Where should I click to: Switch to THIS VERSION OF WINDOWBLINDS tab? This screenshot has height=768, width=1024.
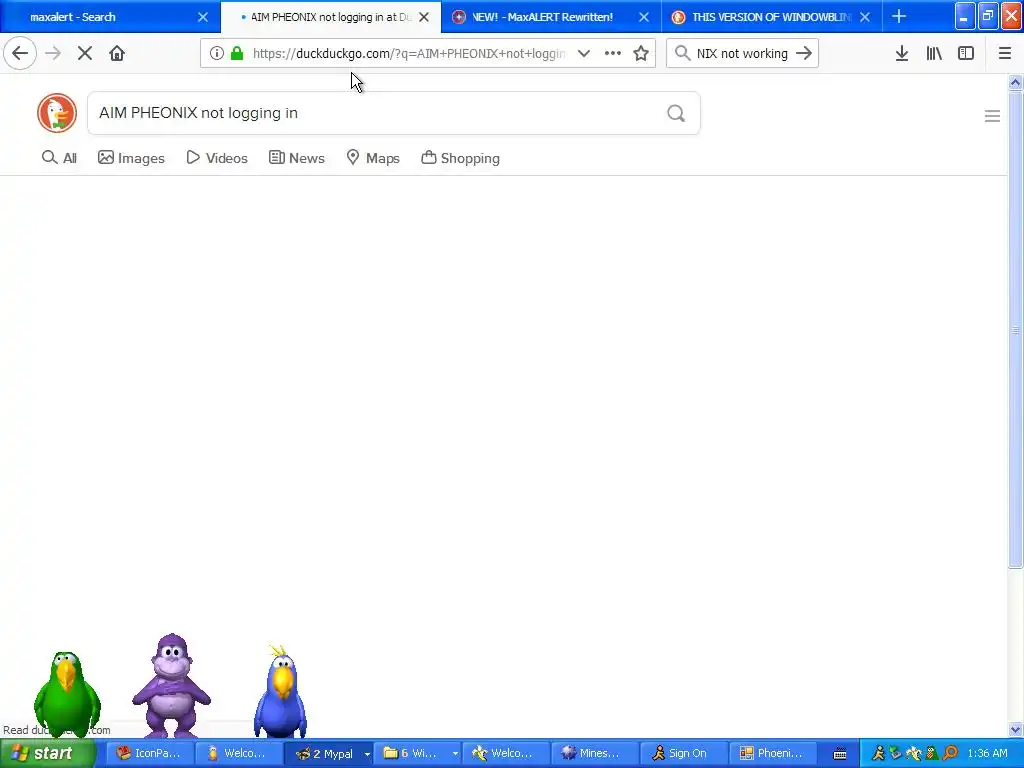[x=771, y=16]
